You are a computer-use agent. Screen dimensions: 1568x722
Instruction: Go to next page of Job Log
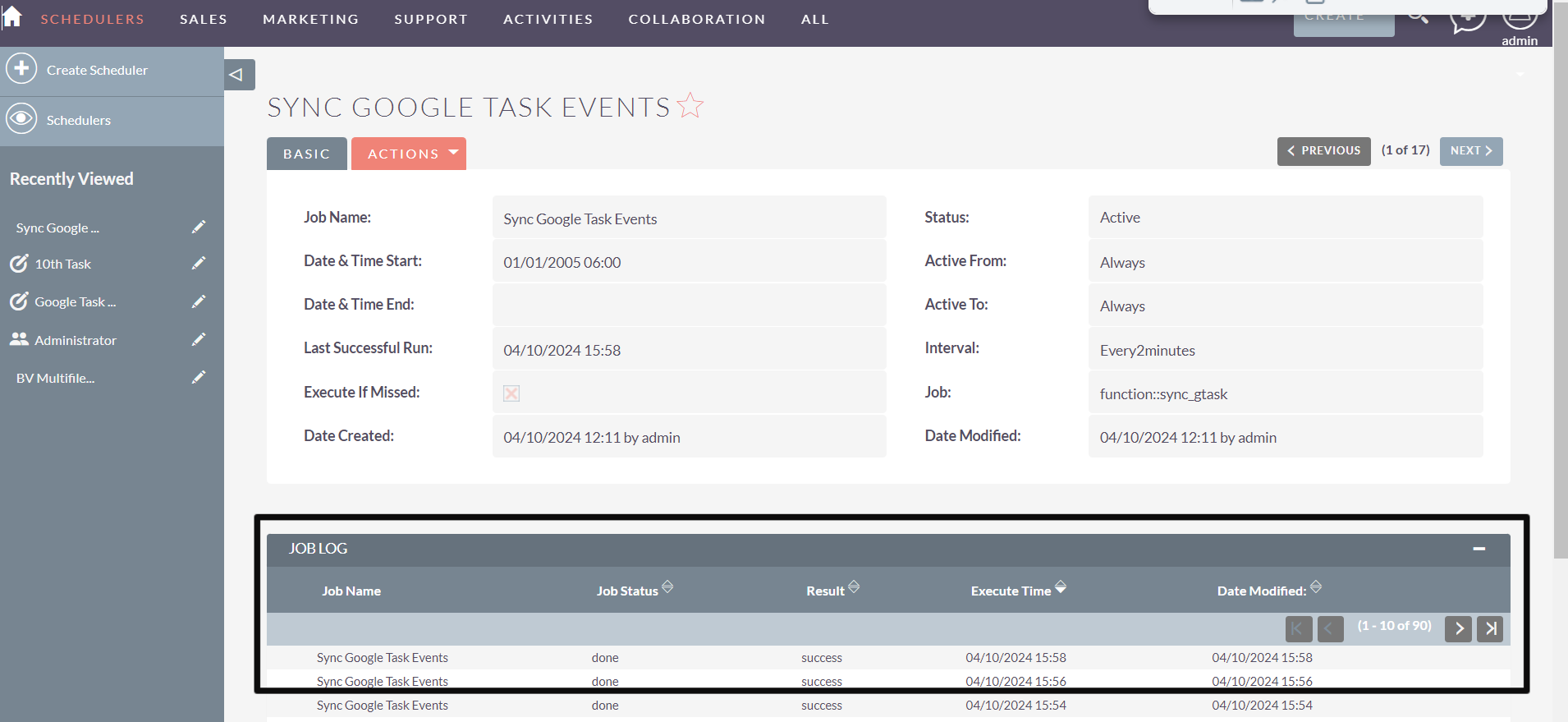point(1458,628)
